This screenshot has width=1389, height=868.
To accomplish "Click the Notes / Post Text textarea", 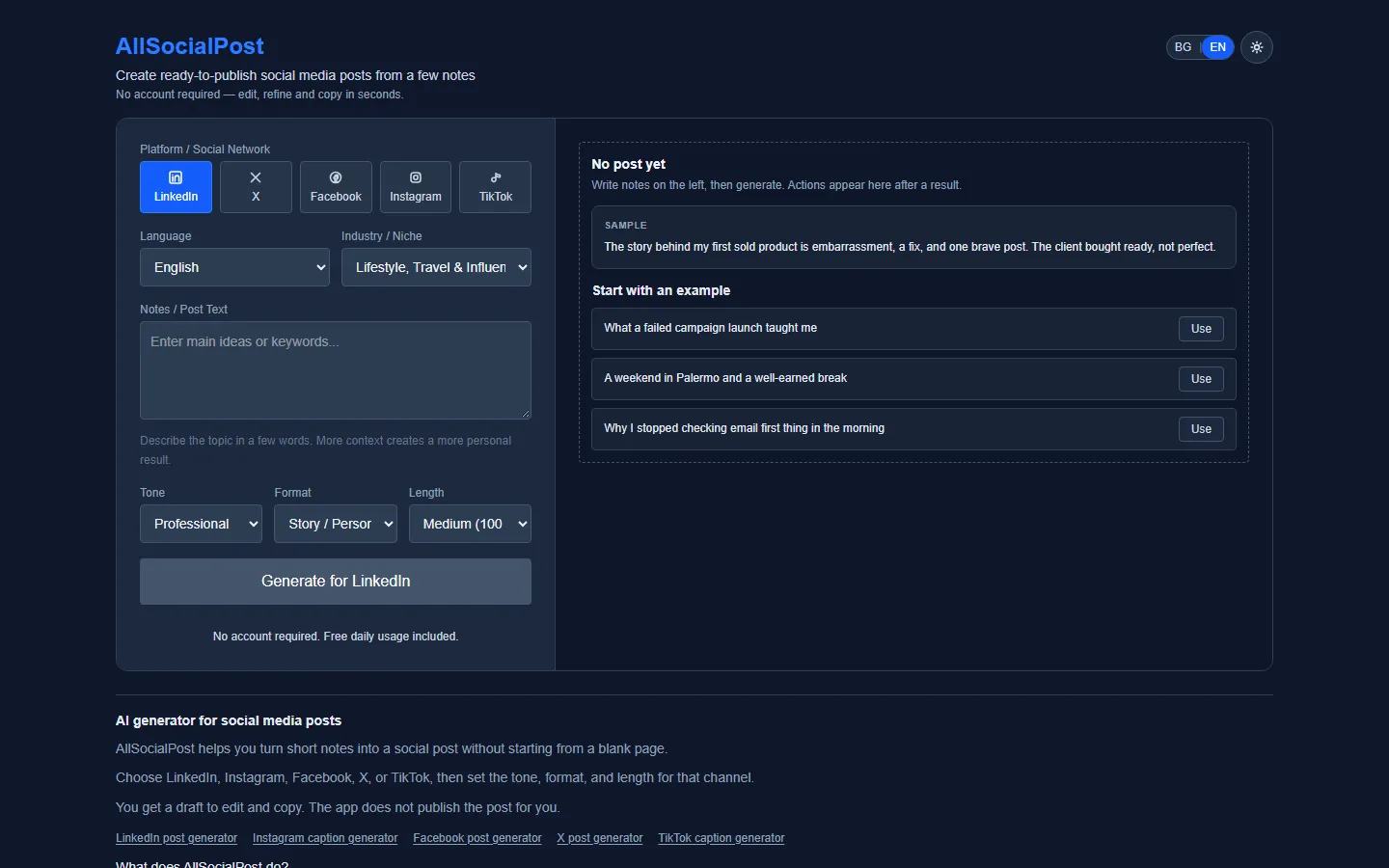I will click(x=336, y=370).
